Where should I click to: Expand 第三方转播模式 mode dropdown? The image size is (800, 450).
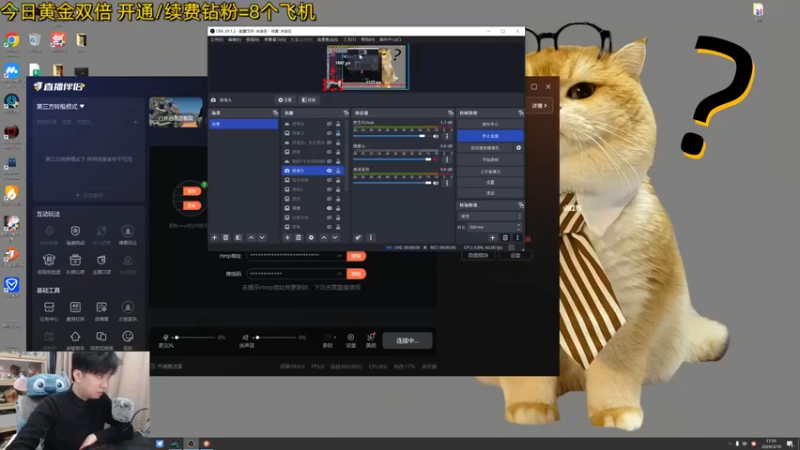coord(61,107)
